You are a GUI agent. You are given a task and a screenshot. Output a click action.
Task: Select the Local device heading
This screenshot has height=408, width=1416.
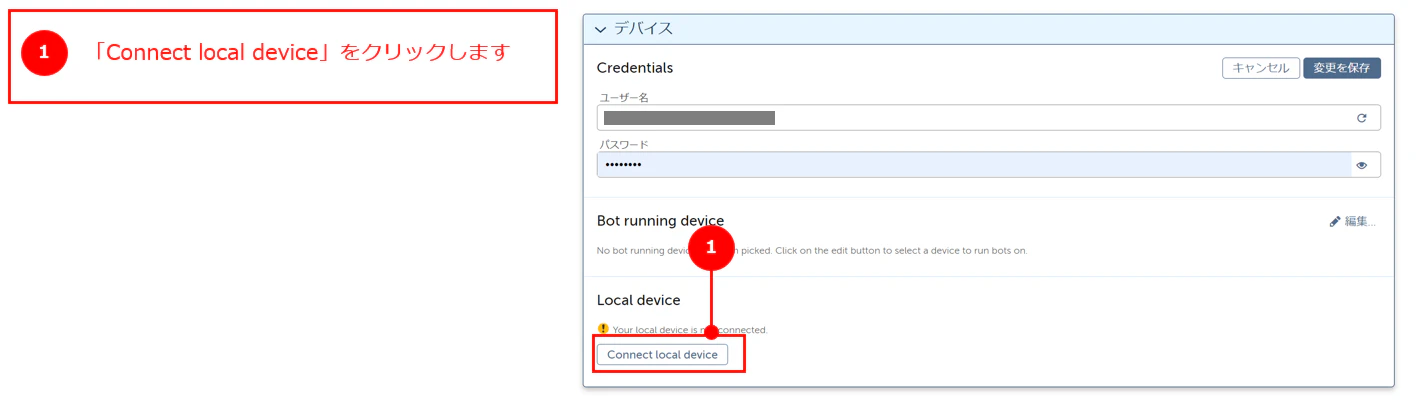click(x=638, y=300)
